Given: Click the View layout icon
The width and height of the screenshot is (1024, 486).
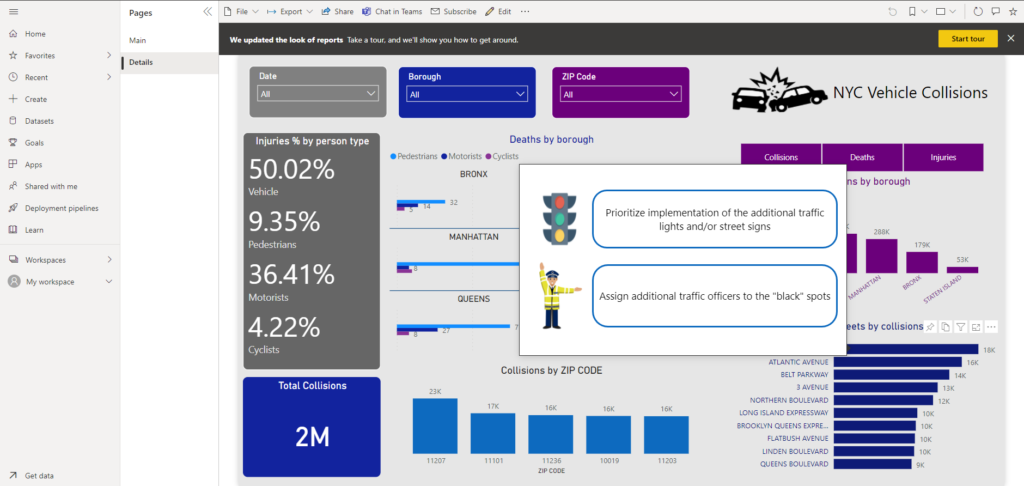Looking at the screenshot, I should 941,12.
